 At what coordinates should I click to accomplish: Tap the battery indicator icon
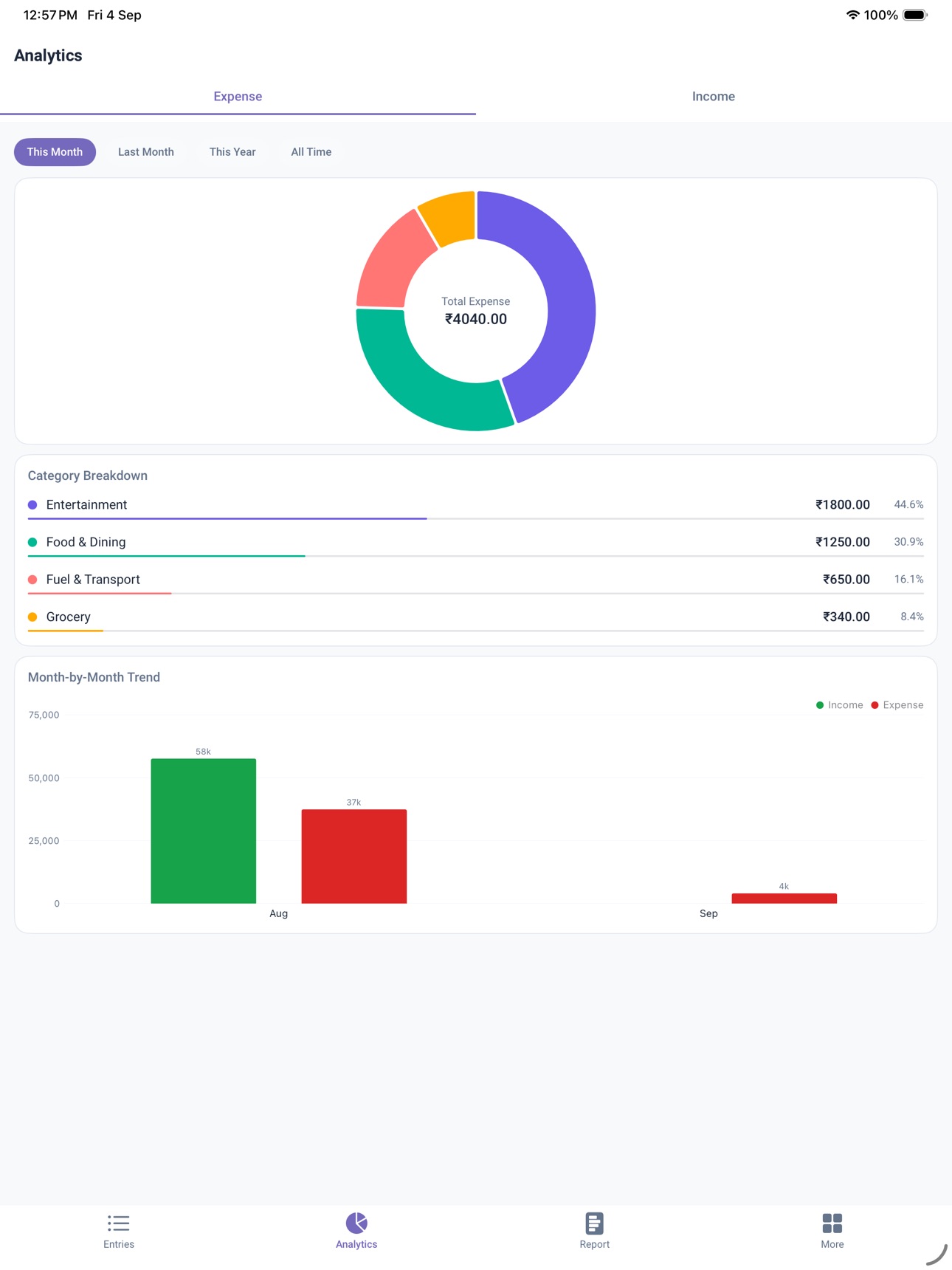click(915, 15)
